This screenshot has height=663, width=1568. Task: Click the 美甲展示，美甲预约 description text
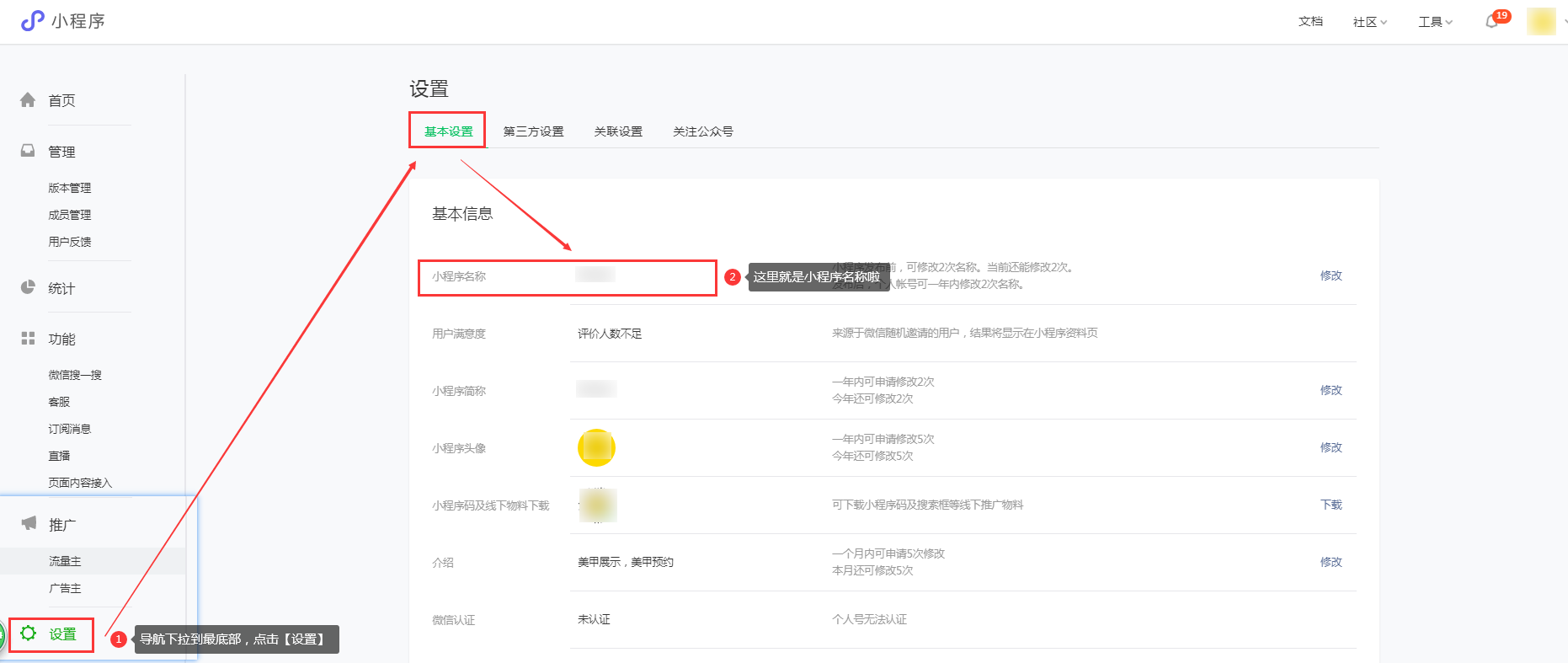pos(626,562)
